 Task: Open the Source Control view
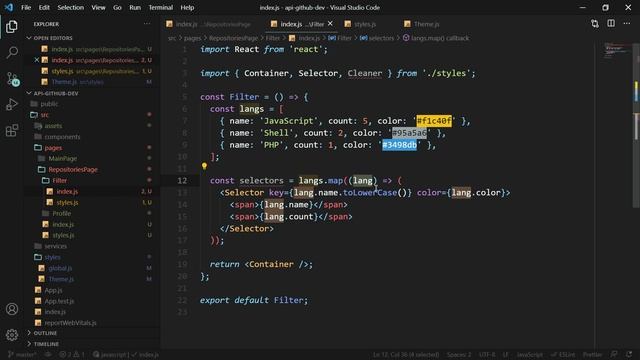click(x=12, y=79)
